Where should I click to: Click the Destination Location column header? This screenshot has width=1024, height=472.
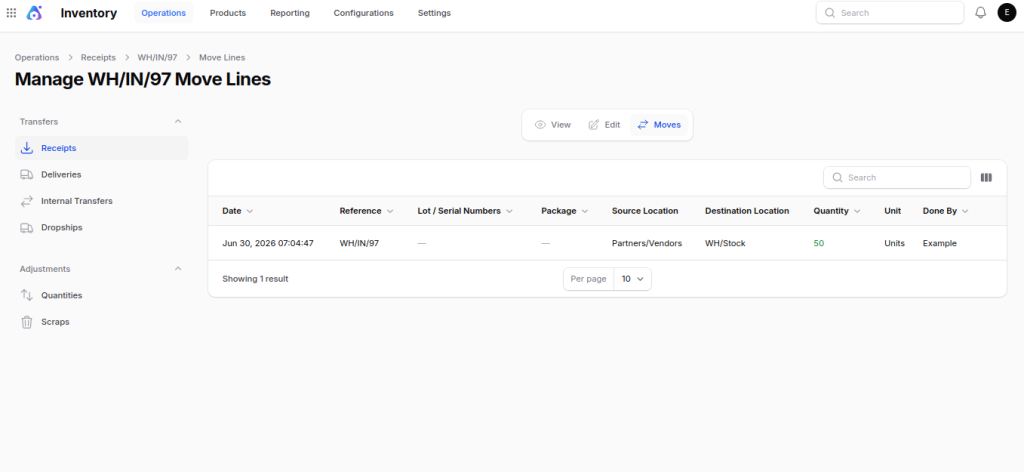point(747,211)
